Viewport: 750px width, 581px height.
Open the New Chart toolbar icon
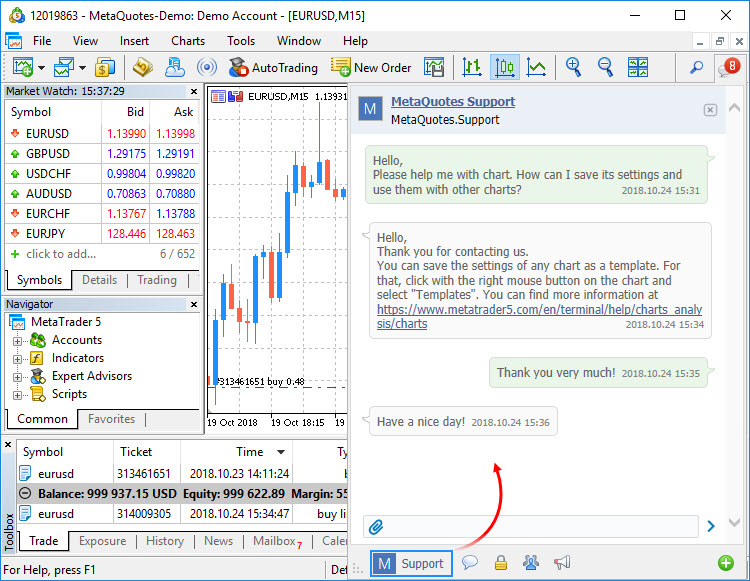pyautogui.click(x=22, y=67)
